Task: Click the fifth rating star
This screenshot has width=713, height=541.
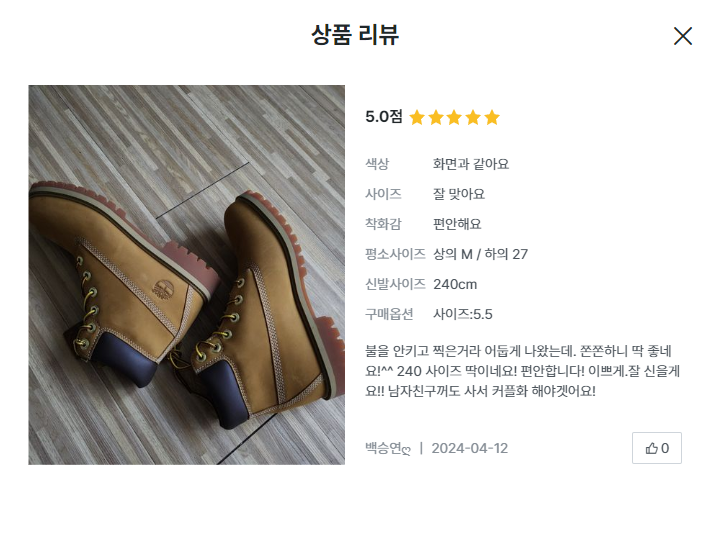Action: click(491, 117)
